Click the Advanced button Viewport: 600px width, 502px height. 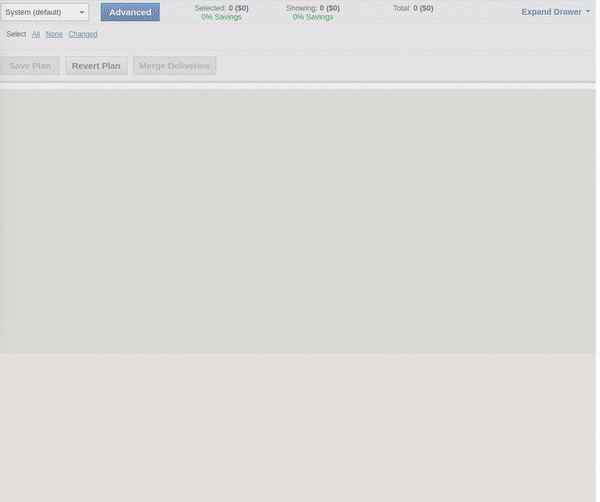coord(130,12)
